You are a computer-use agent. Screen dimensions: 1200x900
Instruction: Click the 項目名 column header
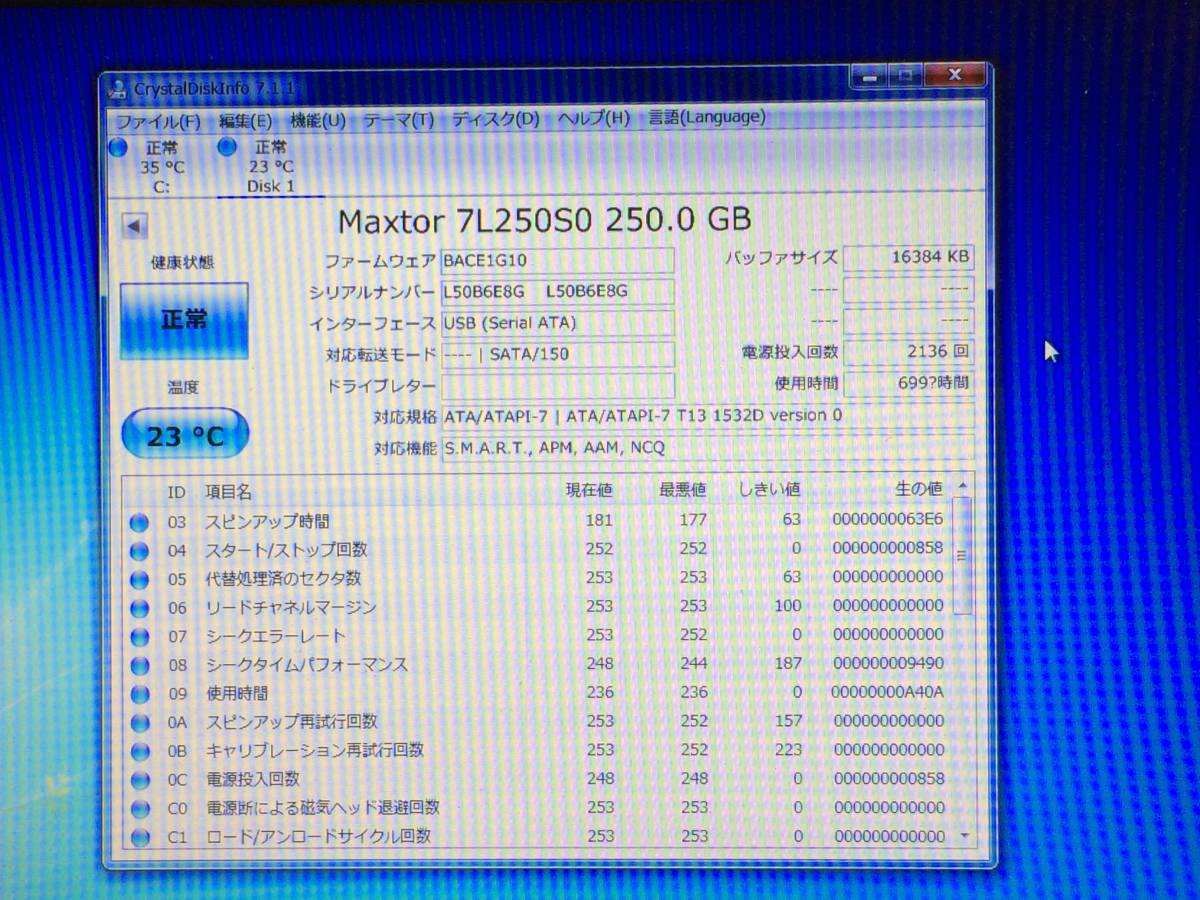click(x=228, y=492)
